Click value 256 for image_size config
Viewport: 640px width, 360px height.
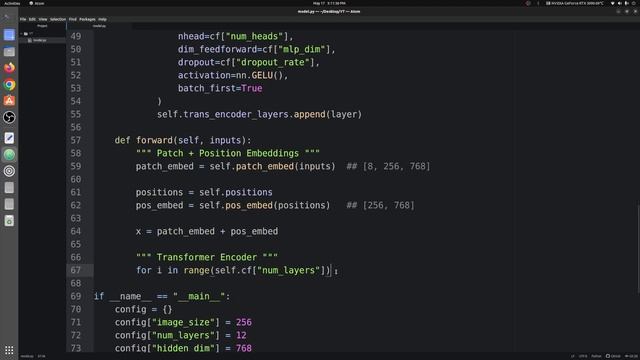click(244, 322)
